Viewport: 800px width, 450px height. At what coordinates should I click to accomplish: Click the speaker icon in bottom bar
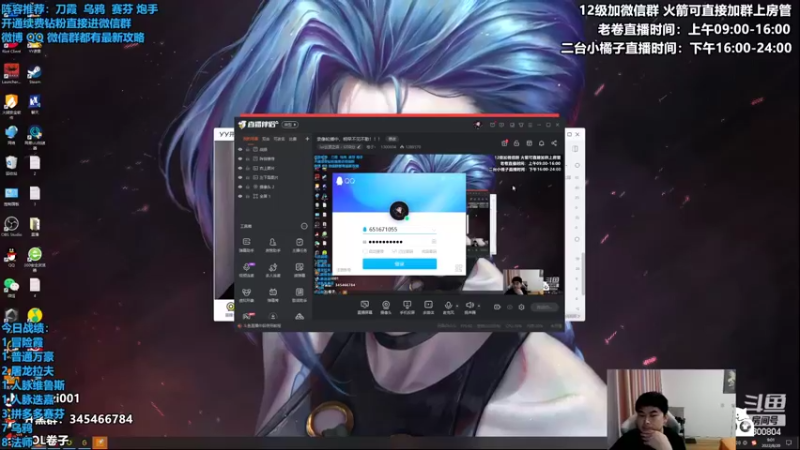coord(469,305)
